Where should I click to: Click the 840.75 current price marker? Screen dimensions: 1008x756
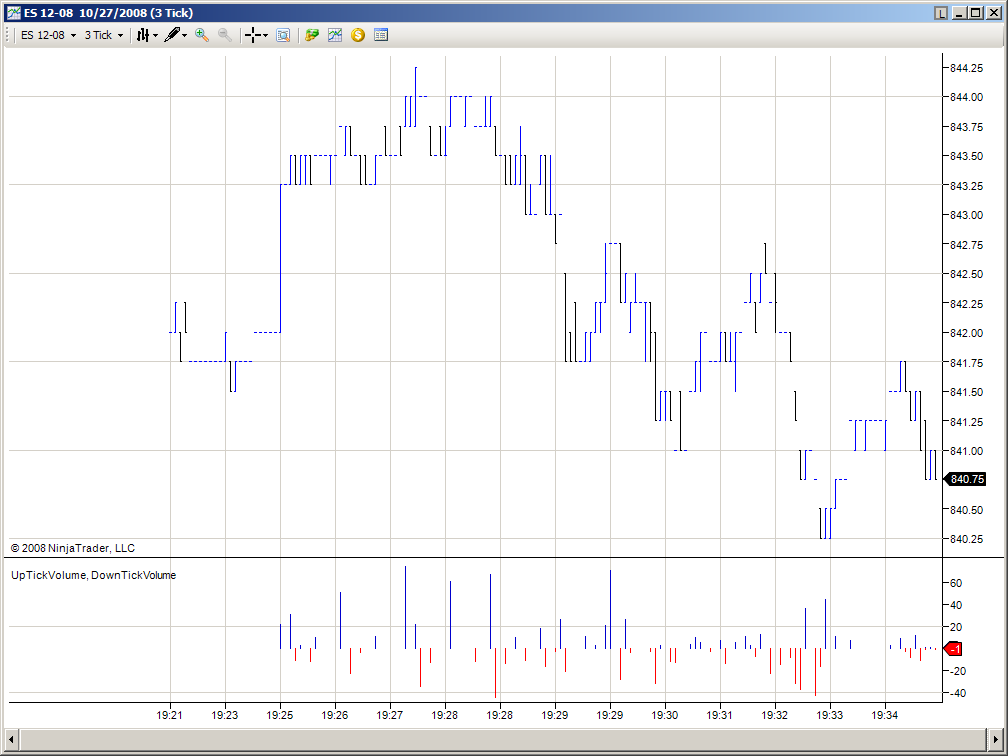pyautogui.click(x=964, y=479)
